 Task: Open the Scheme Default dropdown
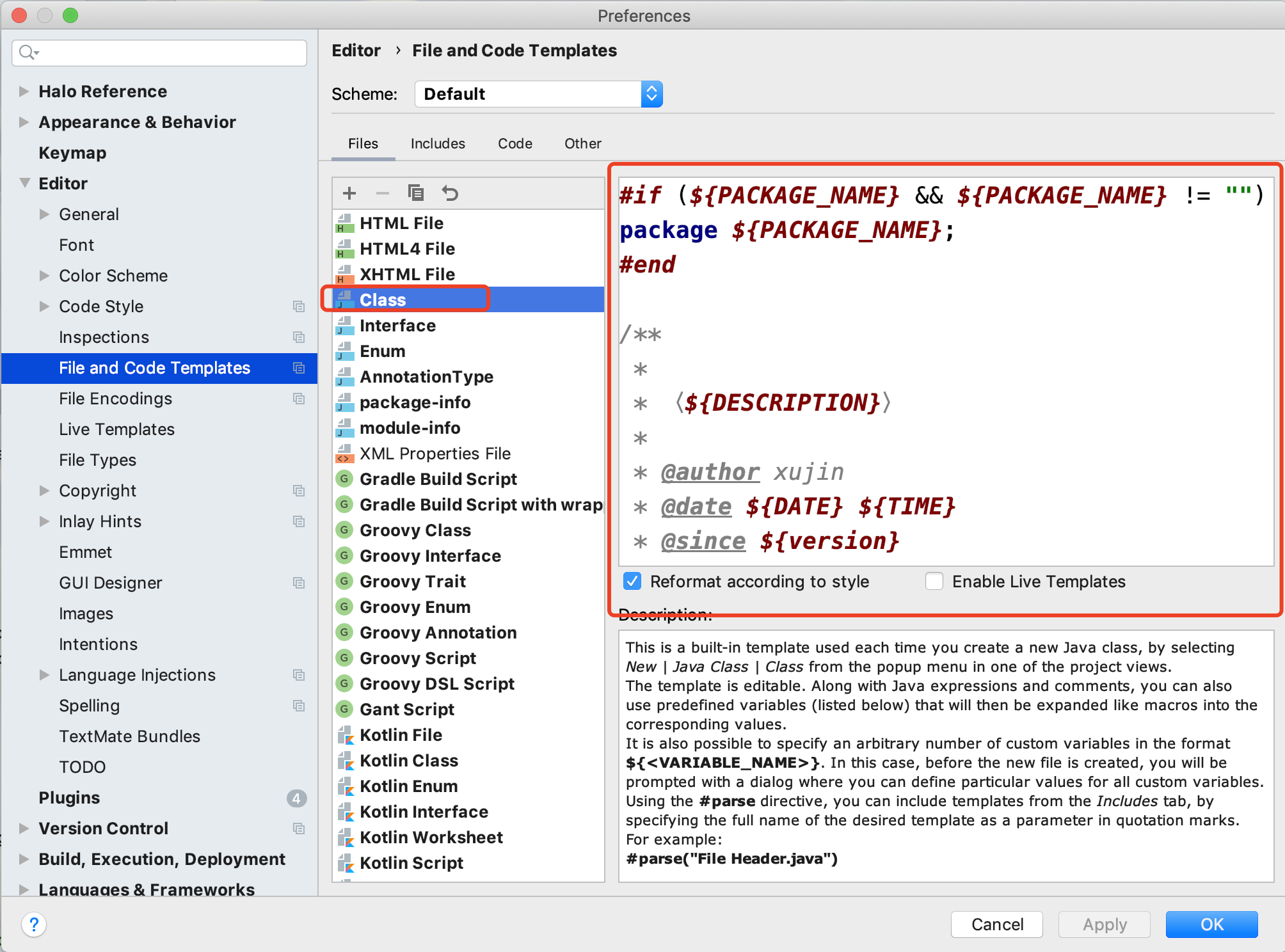coord(538,94)
